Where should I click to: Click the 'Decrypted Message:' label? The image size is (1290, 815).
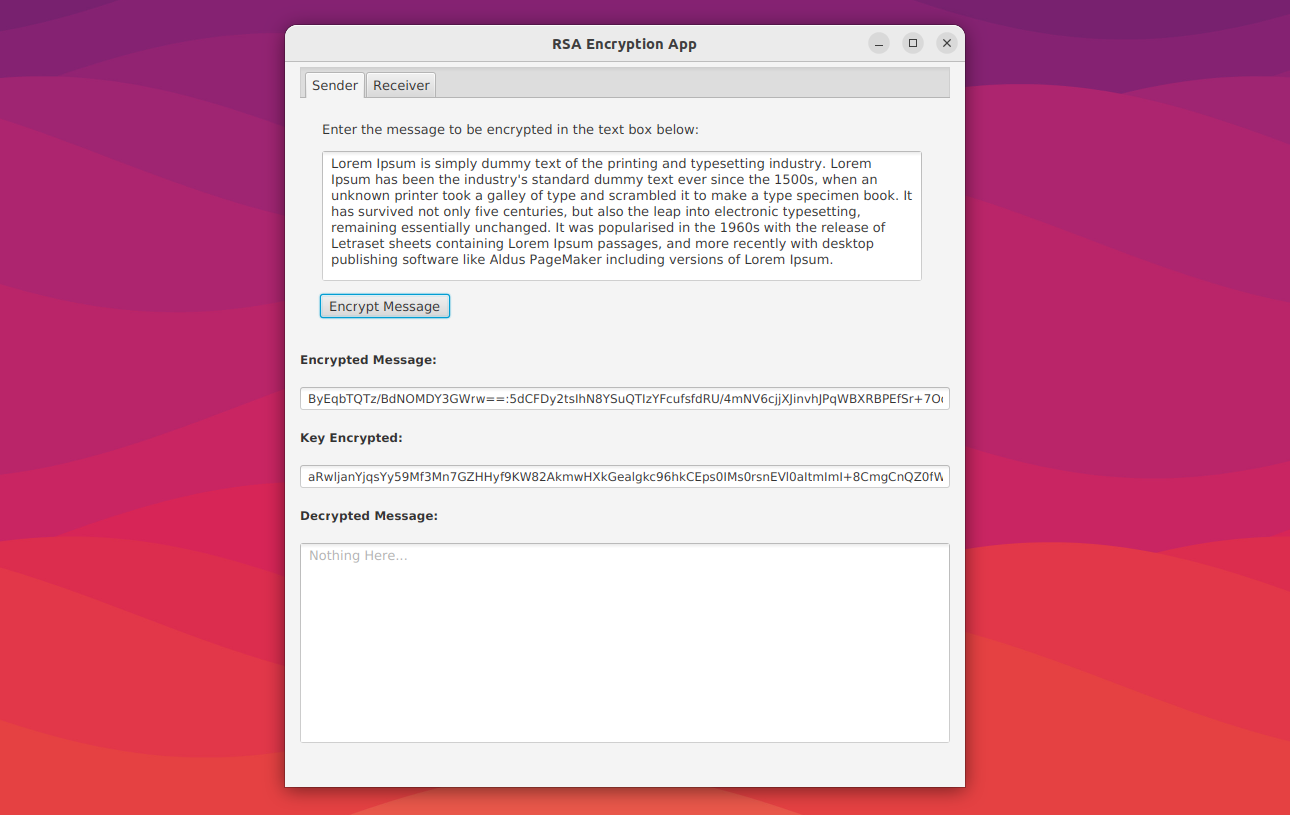click(369, 516)
